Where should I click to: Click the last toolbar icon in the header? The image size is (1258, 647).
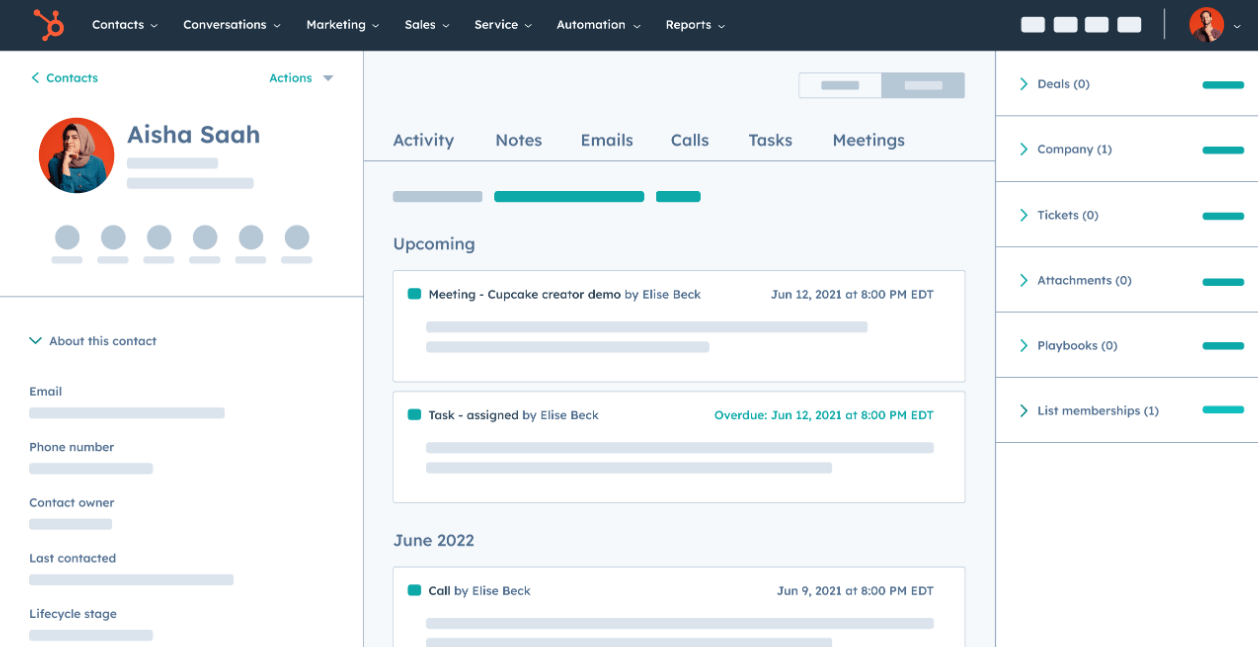pyautogui.click(x=1129, y=24)
